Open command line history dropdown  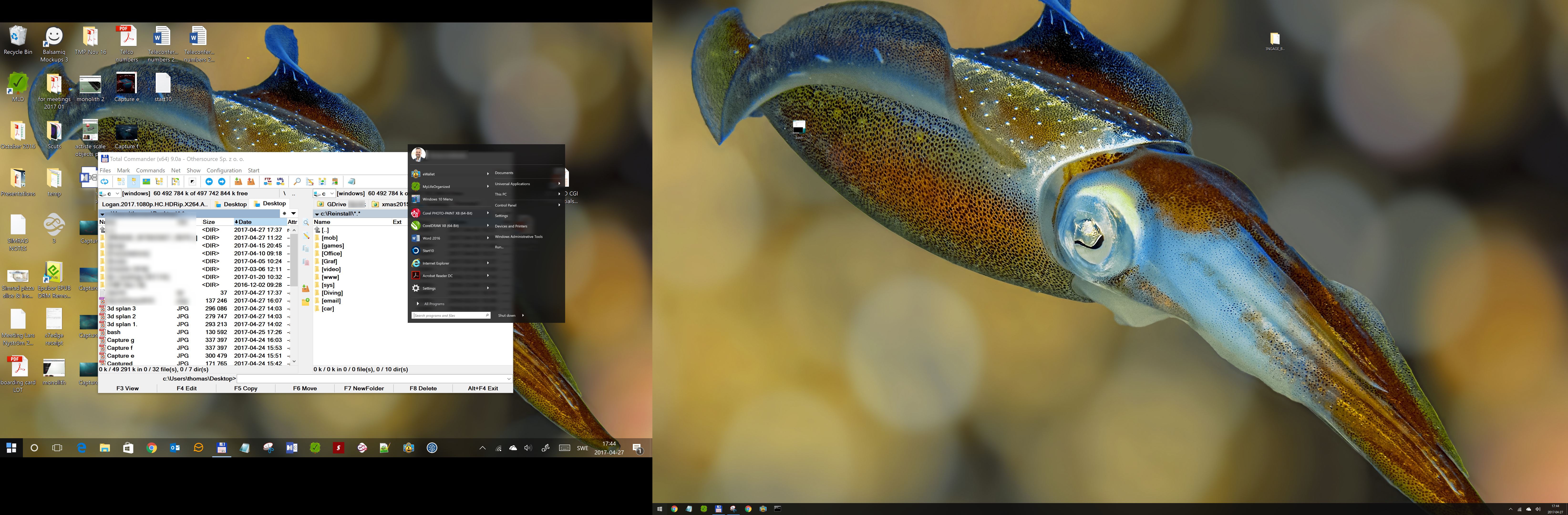coord(508,379)
